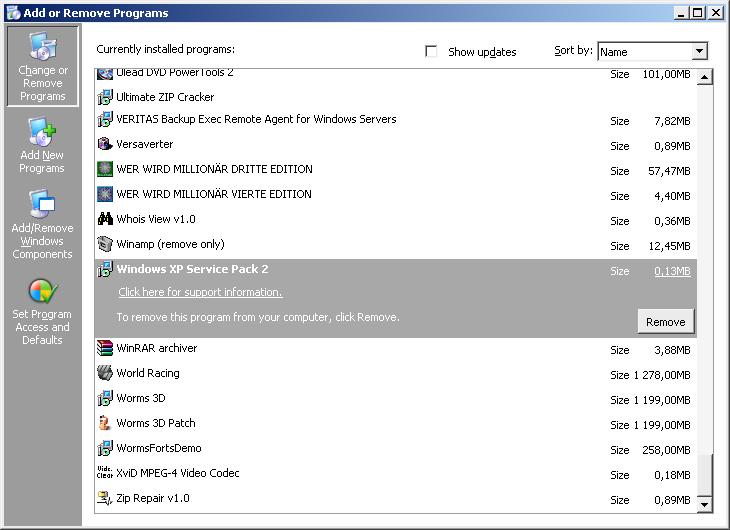730x530 pixels.
Task: Click the Windows XP Service Pack 2 icon
Action: pos(105,269)
